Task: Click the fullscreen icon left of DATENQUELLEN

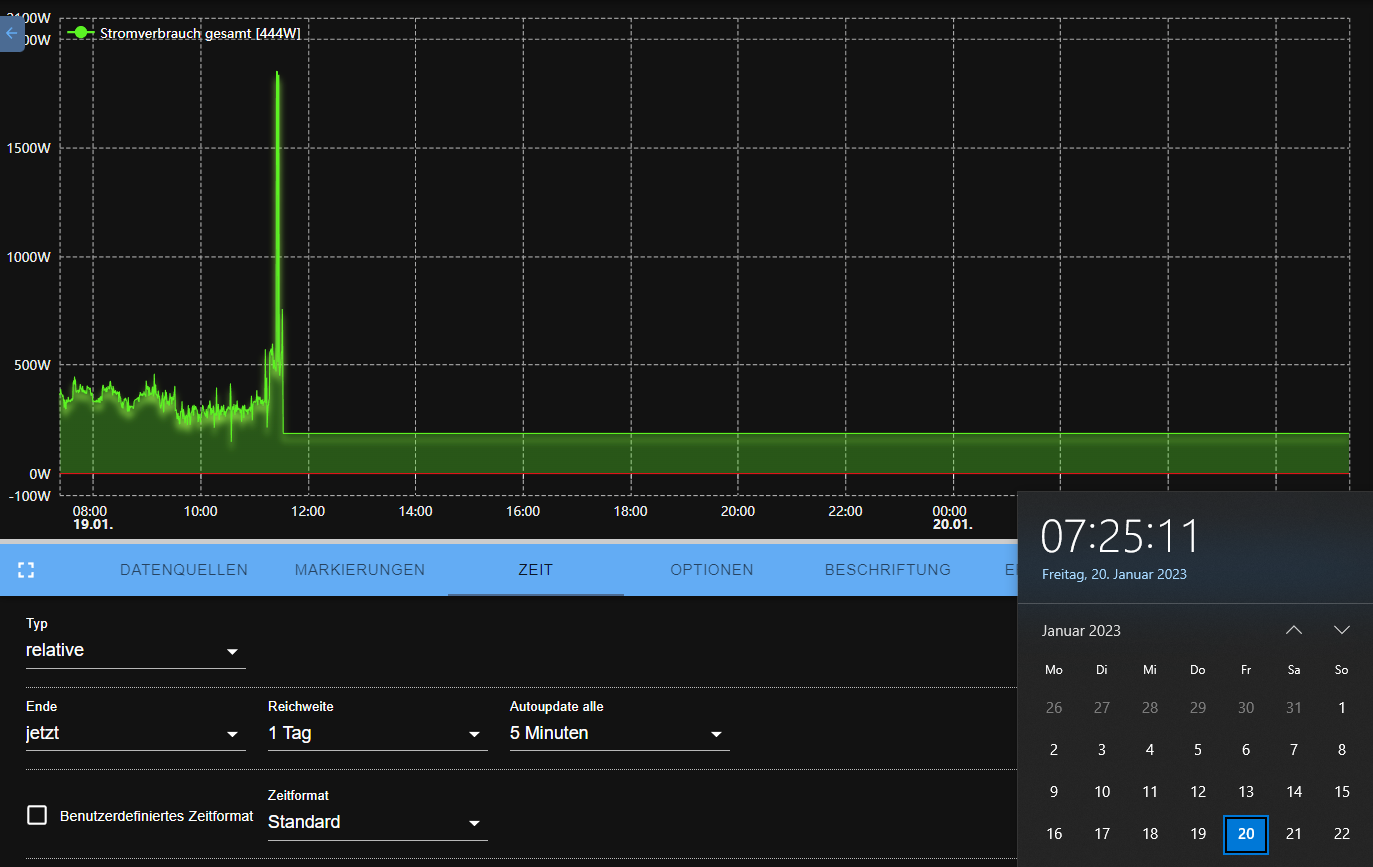Action: [26, 570]
